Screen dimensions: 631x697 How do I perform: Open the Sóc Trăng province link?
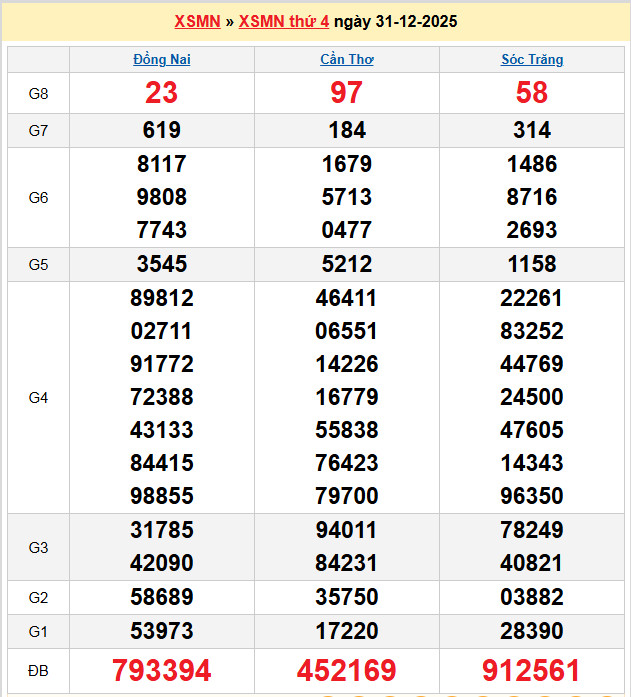pyautogui.click(x=532, y=60)
